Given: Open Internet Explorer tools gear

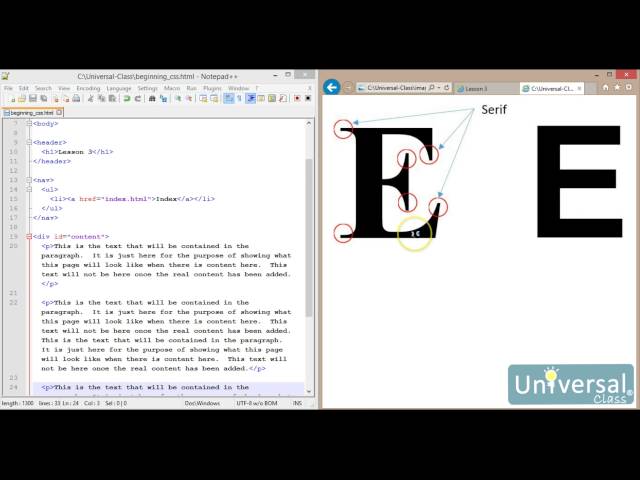Looking at the screenshot, I should [629, 87].
